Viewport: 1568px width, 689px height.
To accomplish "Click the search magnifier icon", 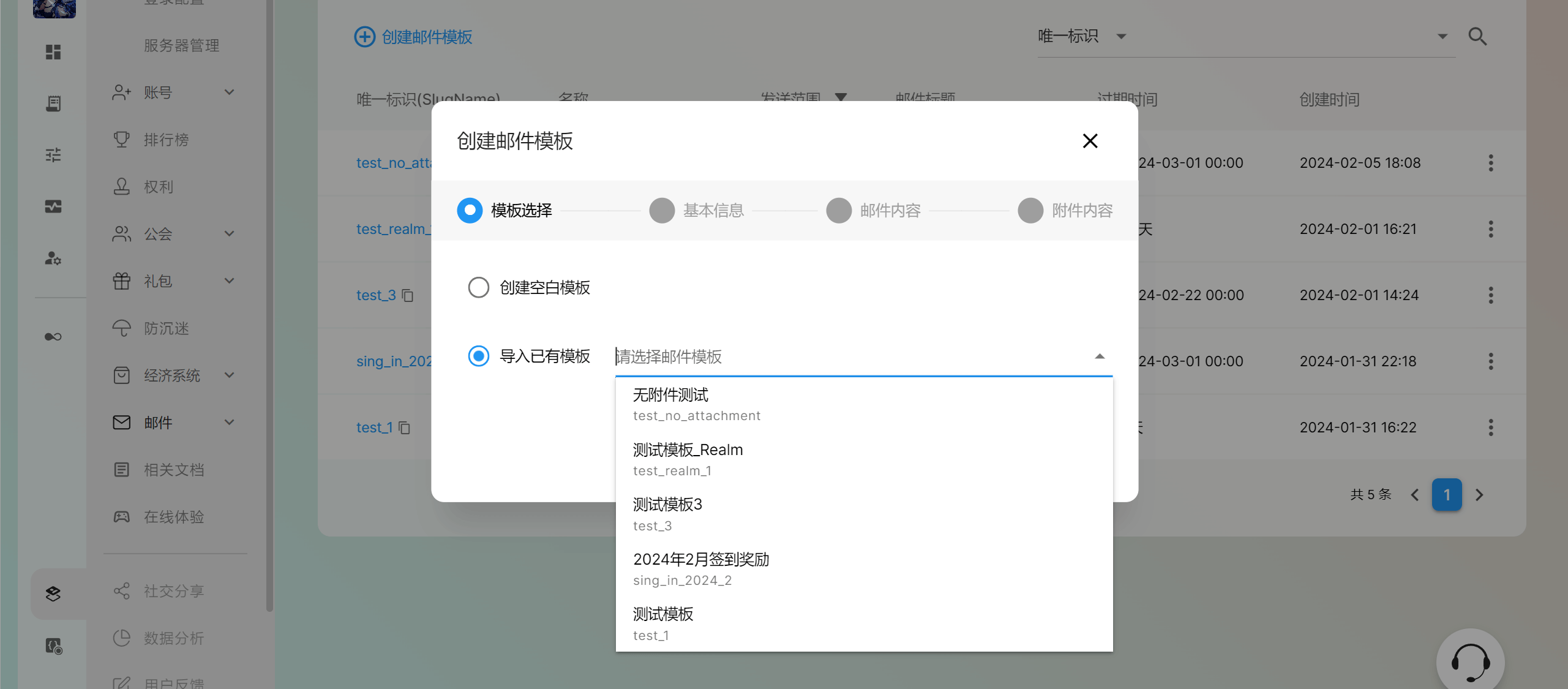I will click(x=1477, y=37).
